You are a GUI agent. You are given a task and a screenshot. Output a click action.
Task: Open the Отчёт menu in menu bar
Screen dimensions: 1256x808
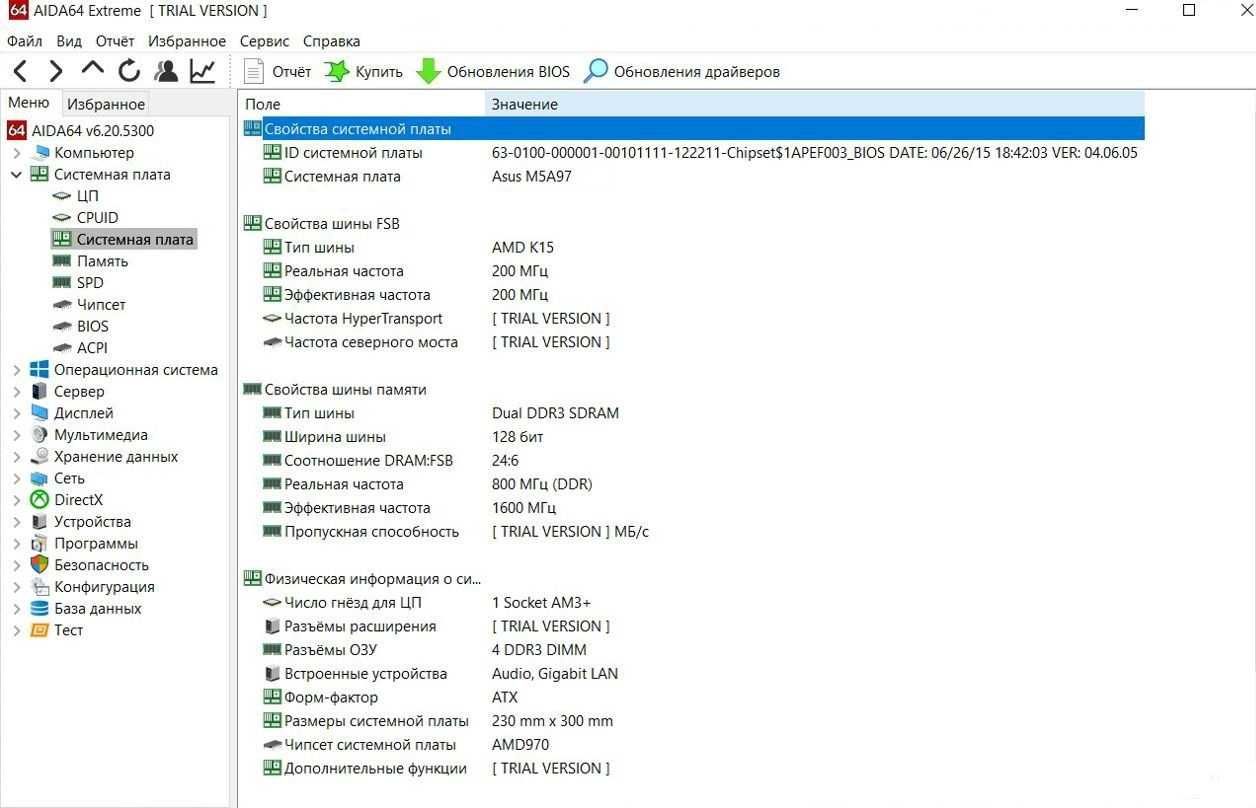115,41
